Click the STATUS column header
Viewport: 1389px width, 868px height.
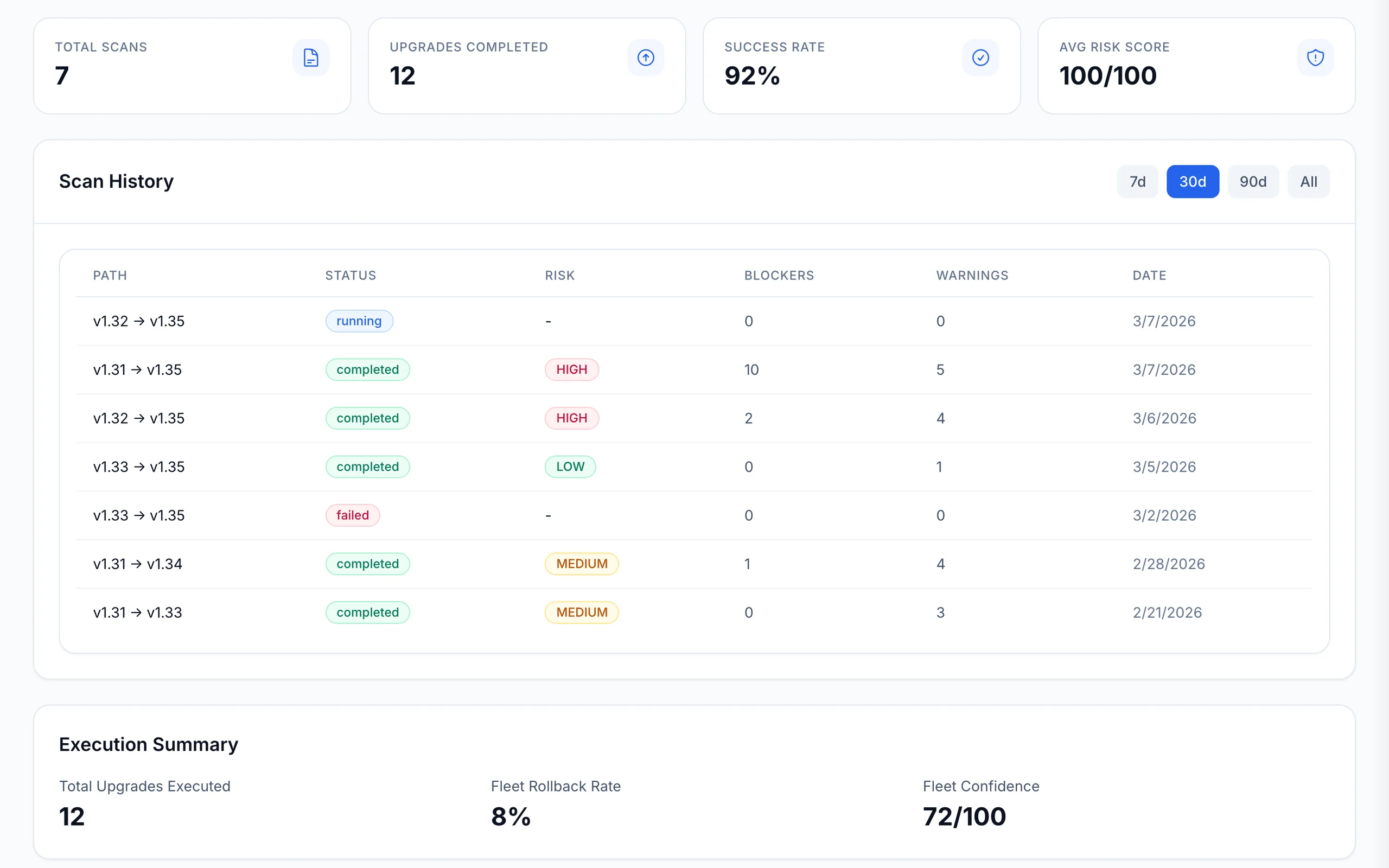click(x=351, y=276)
